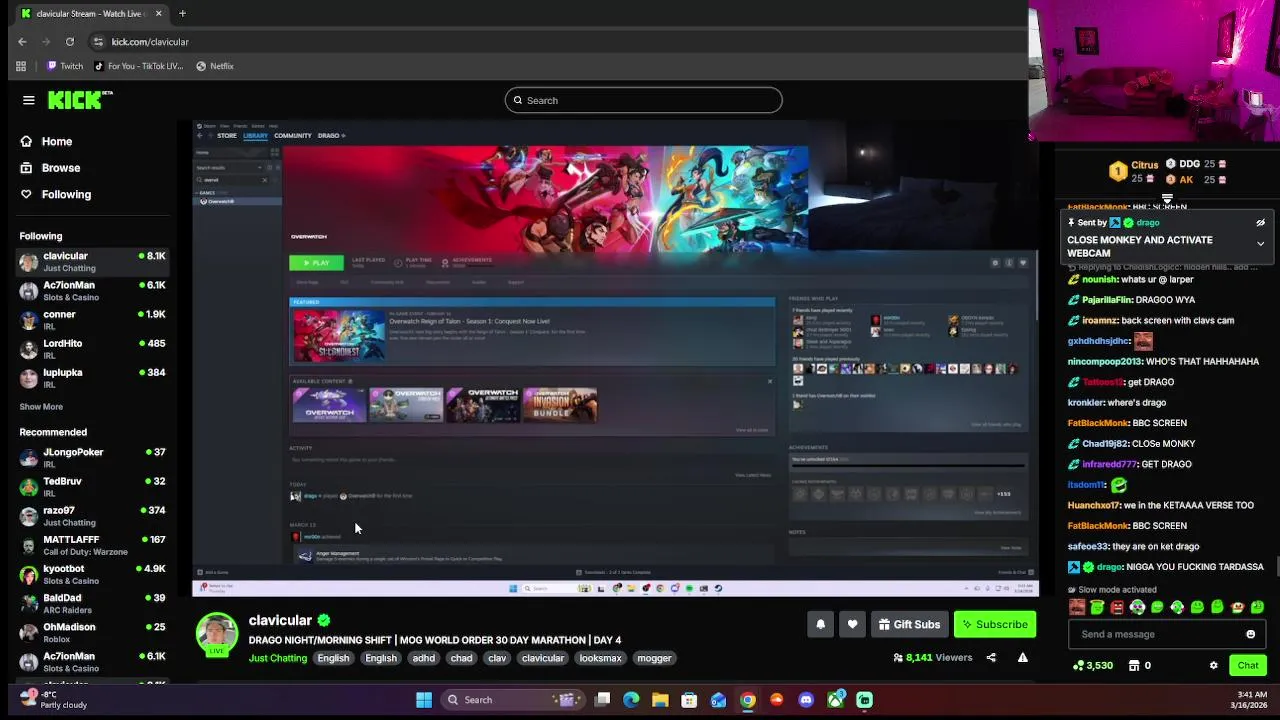
Task: Click the Gift Subs button
Action: coord(909,624)
